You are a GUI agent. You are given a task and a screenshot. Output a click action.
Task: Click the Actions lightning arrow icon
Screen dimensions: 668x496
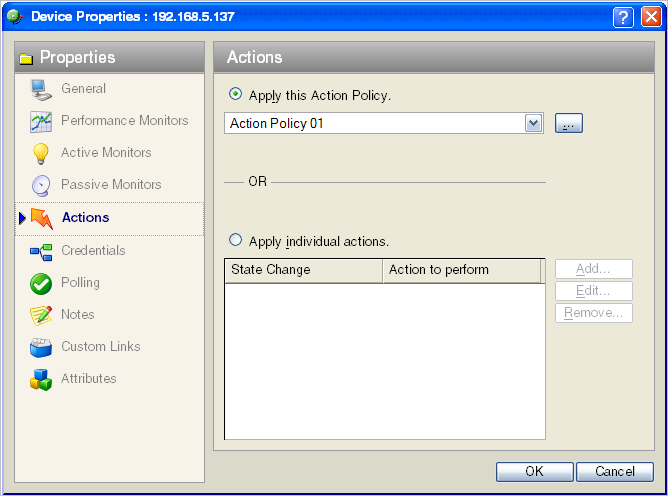(42, 219)
